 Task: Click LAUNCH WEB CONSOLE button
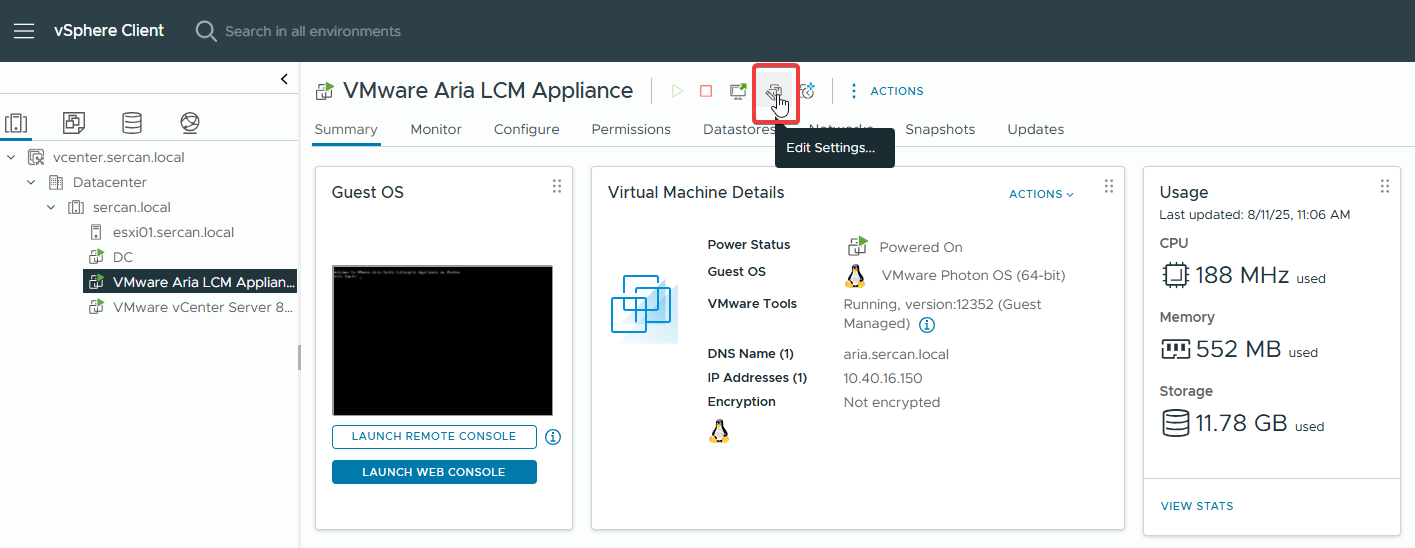tap(434, 472)
